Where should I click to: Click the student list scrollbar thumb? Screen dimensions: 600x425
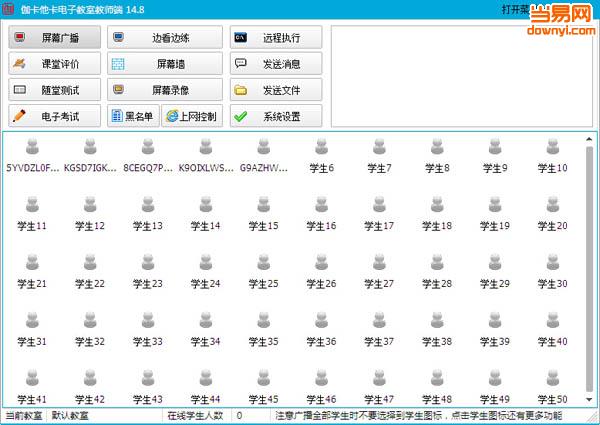(589, 269)
